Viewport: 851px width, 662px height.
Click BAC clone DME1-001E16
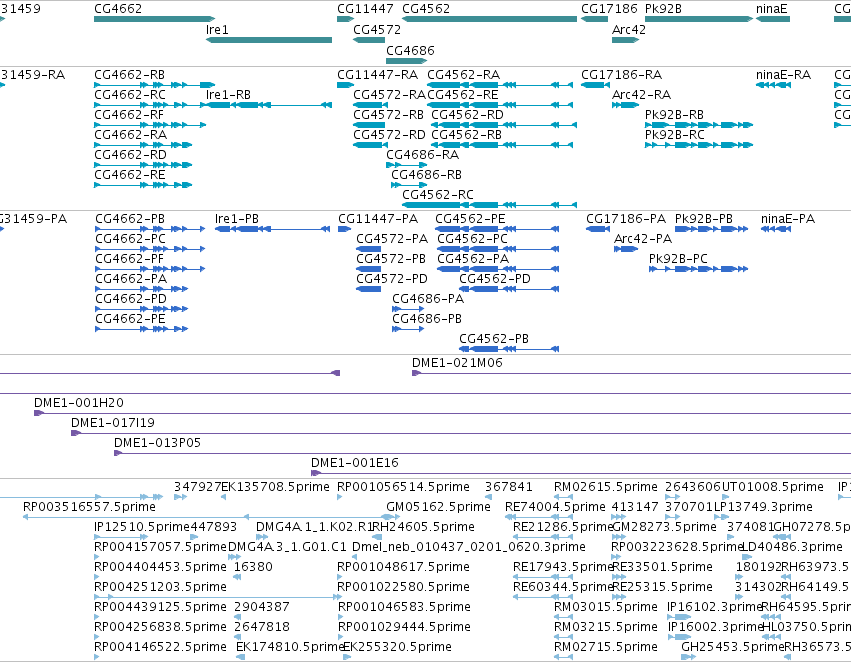pyautogui.click(x=355, y=463)
